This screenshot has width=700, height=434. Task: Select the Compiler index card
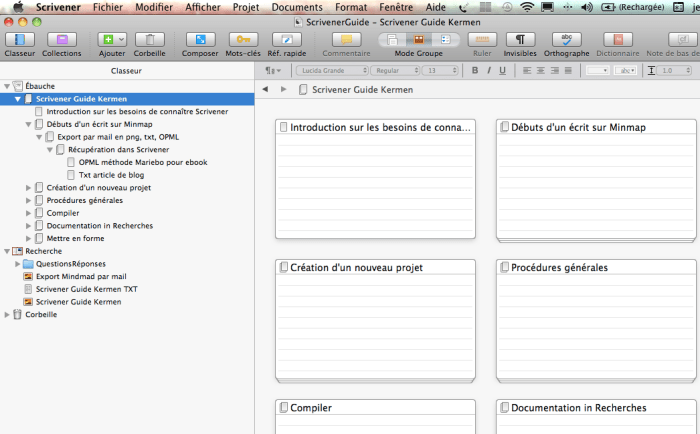click(x=375, y=416)
